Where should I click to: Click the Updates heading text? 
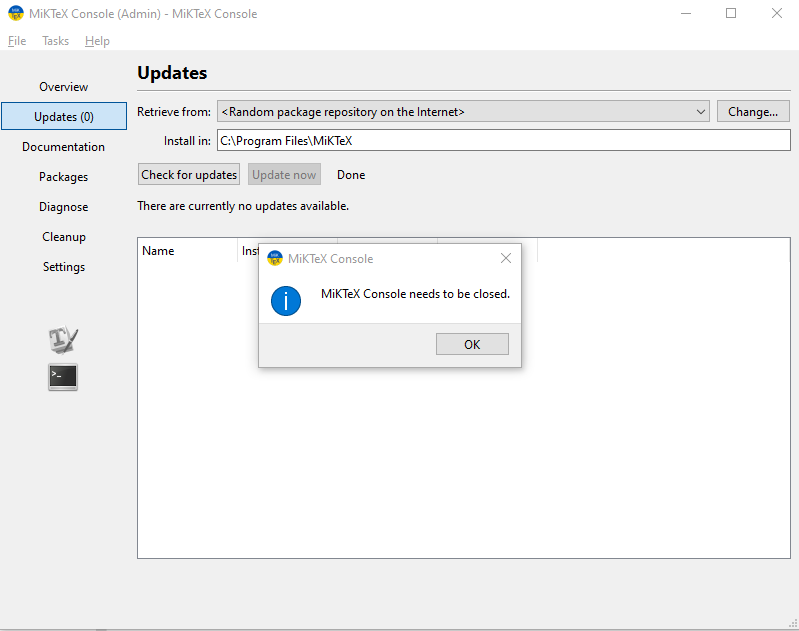point(172,73)
